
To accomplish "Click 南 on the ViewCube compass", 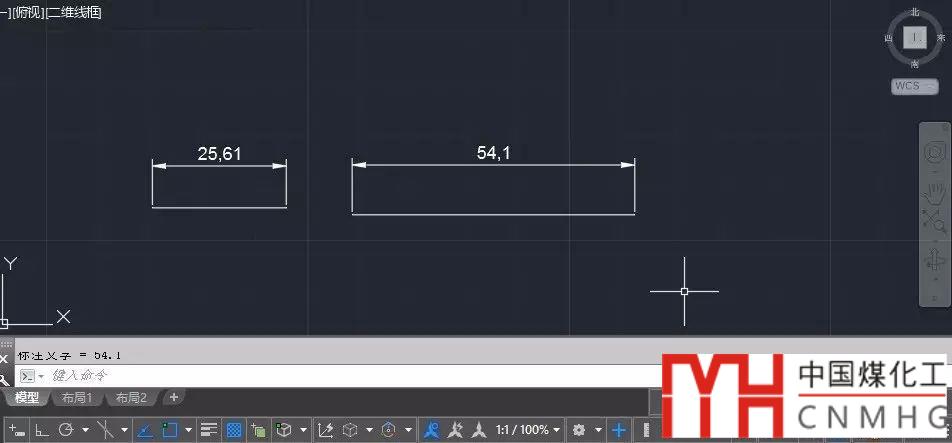I will (x=914, y=64).
